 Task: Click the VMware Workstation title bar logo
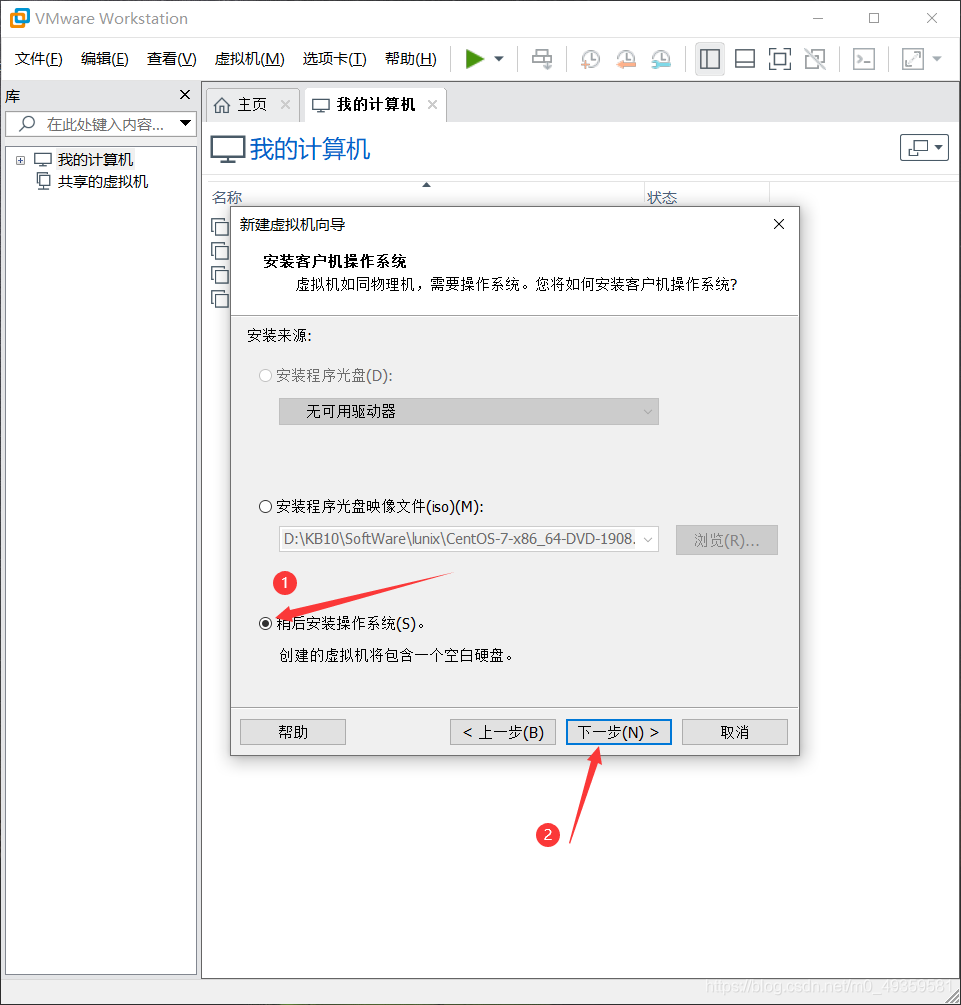[20, 18]
